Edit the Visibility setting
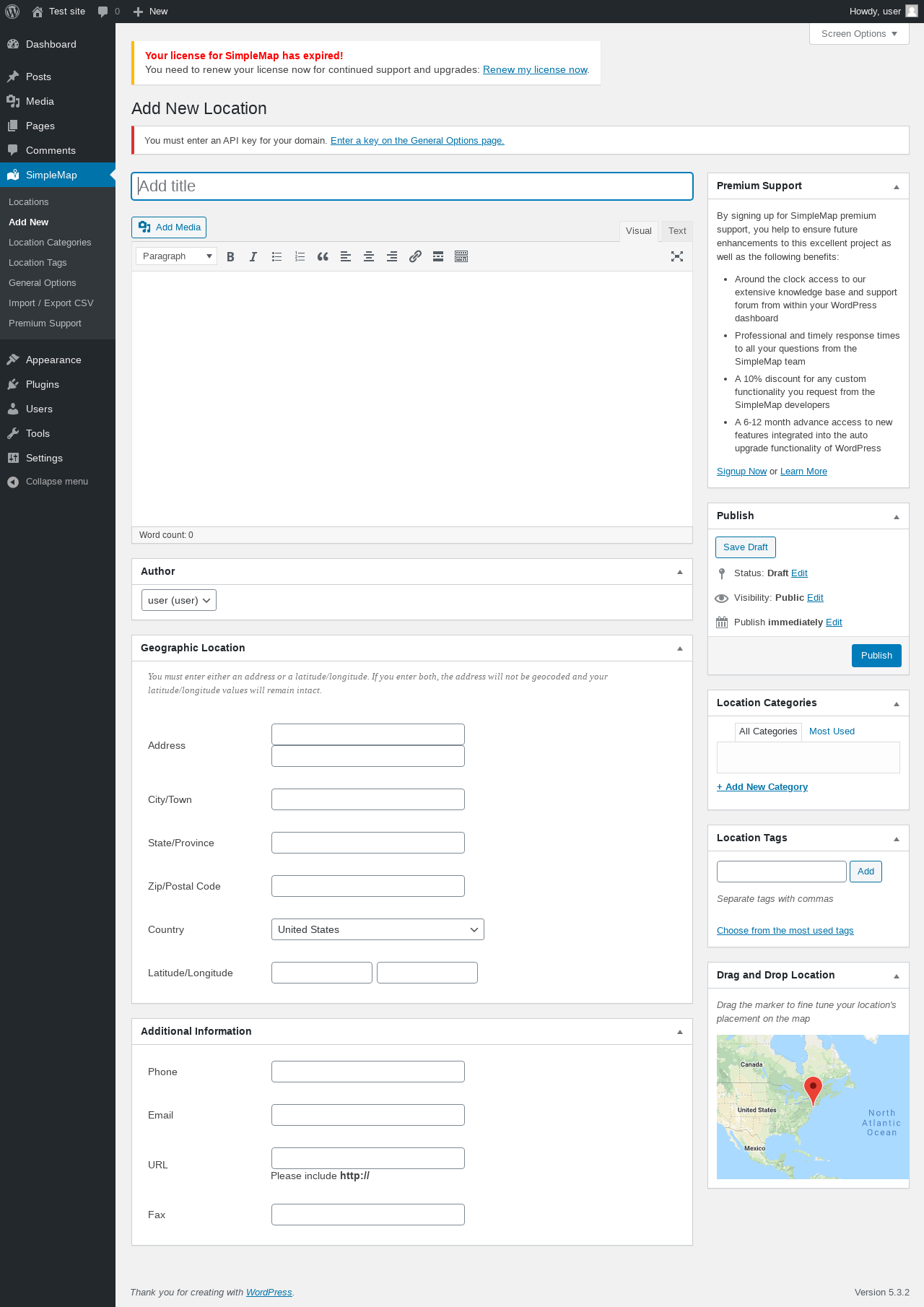 815,598
